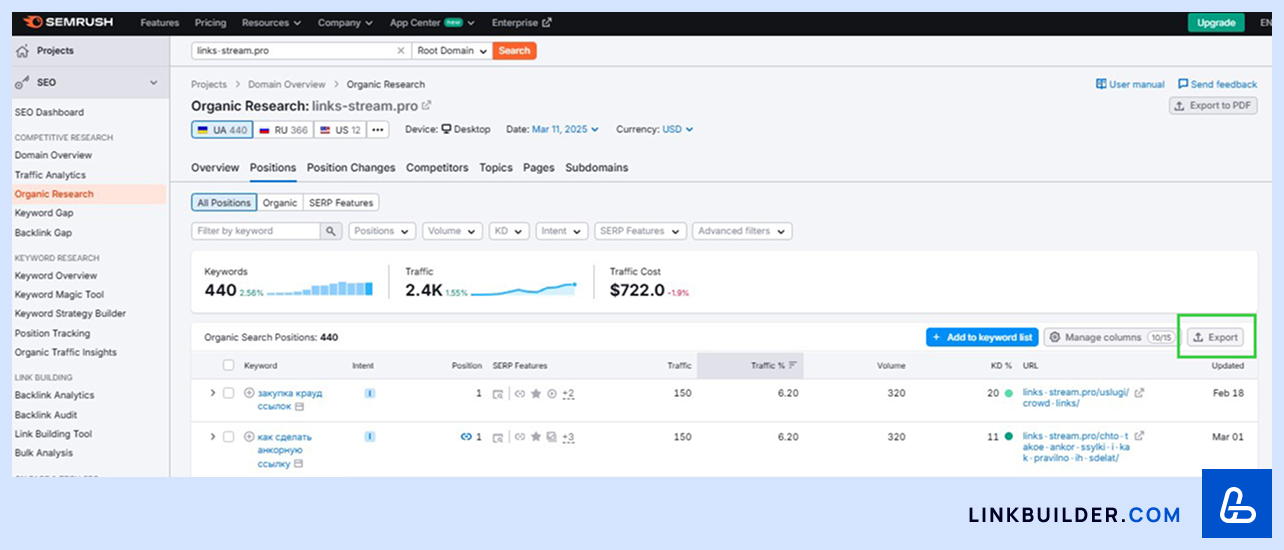Image resolution: width=1284 pixels, height=550 pixels.
Task: Click the SERP page icon below закупка крауд ссылок
Action: point(299,407)
